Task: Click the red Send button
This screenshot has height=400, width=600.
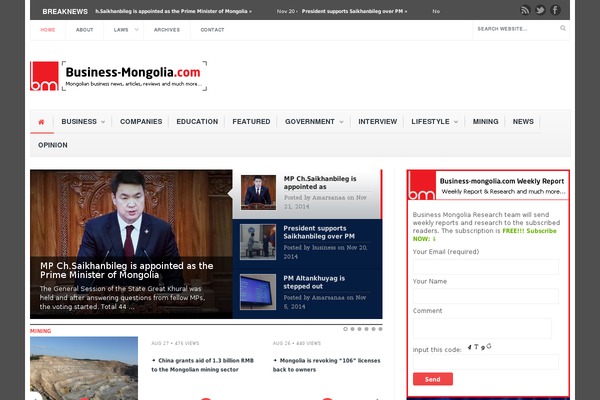Action: [x=433, y=379]
